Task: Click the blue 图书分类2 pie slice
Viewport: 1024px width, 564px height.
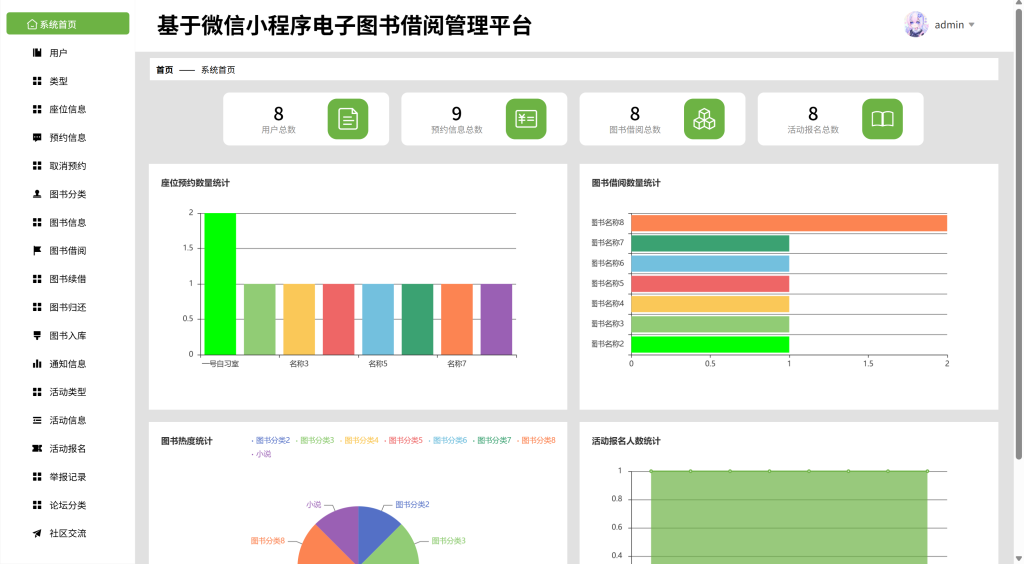Action: pos(376,525)
